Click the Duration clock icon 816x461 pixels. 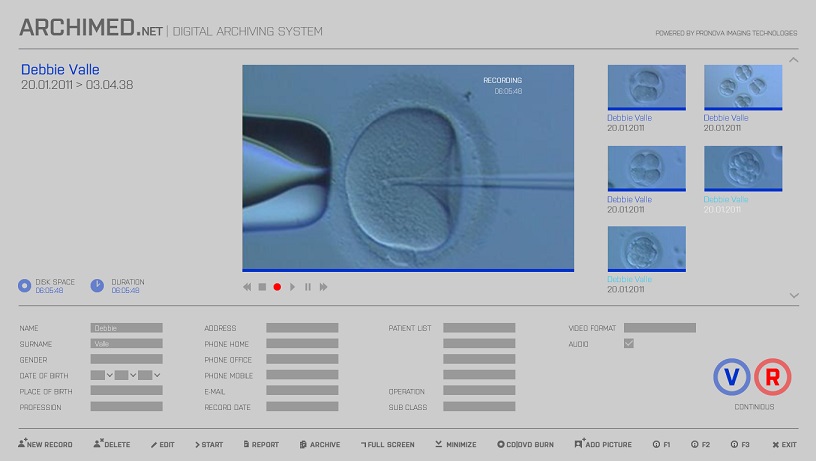pos(97,285)
